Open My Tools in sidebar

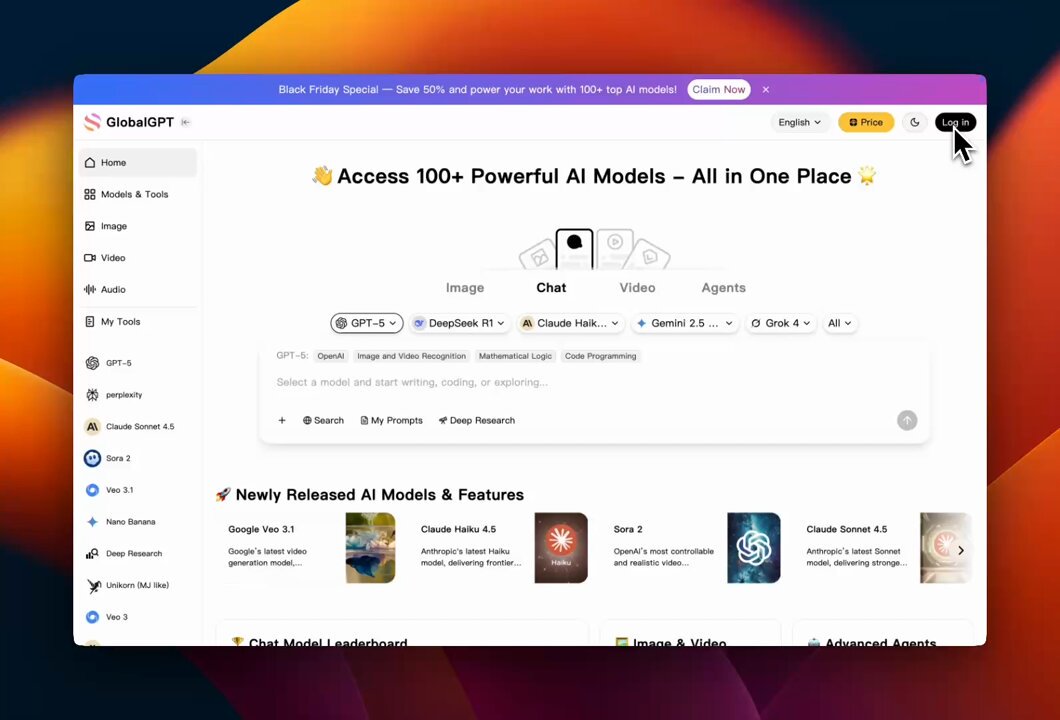138,322
